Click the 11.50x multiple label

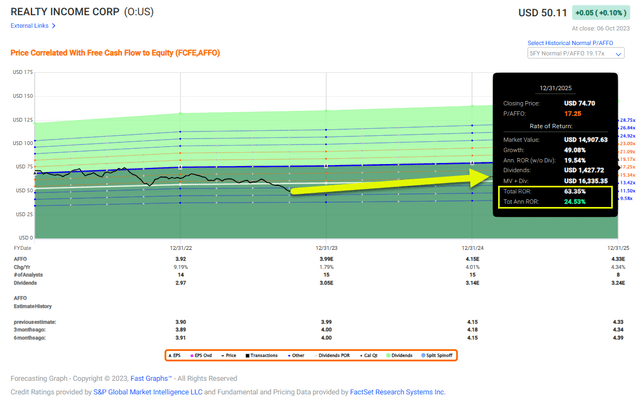click(x=628, y=191)
